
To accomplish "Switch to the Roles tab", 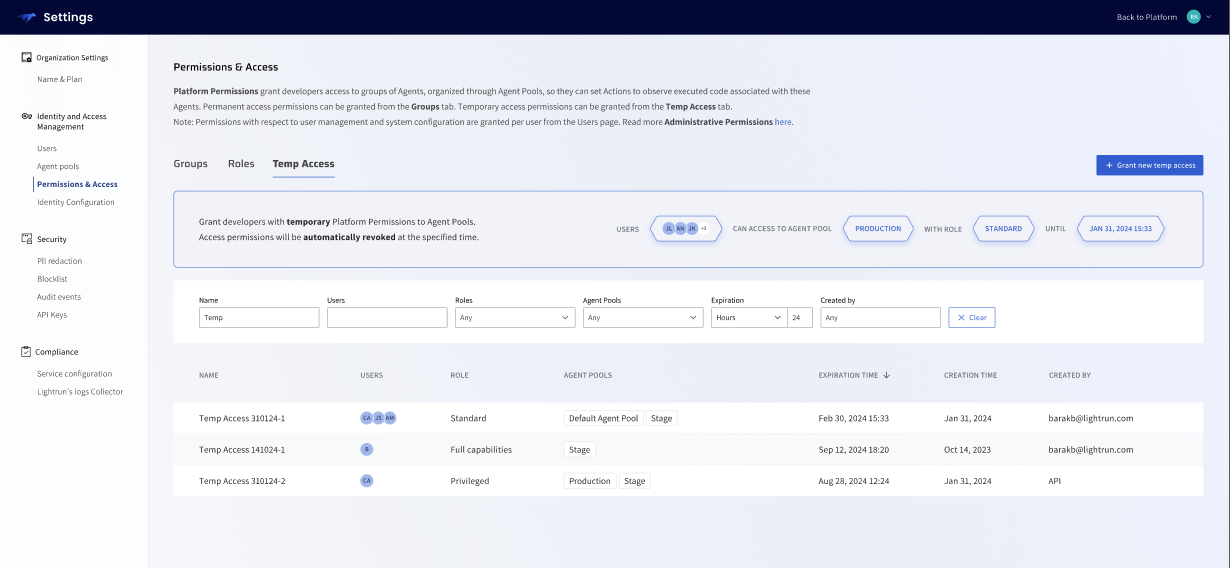I will point(241,164).
